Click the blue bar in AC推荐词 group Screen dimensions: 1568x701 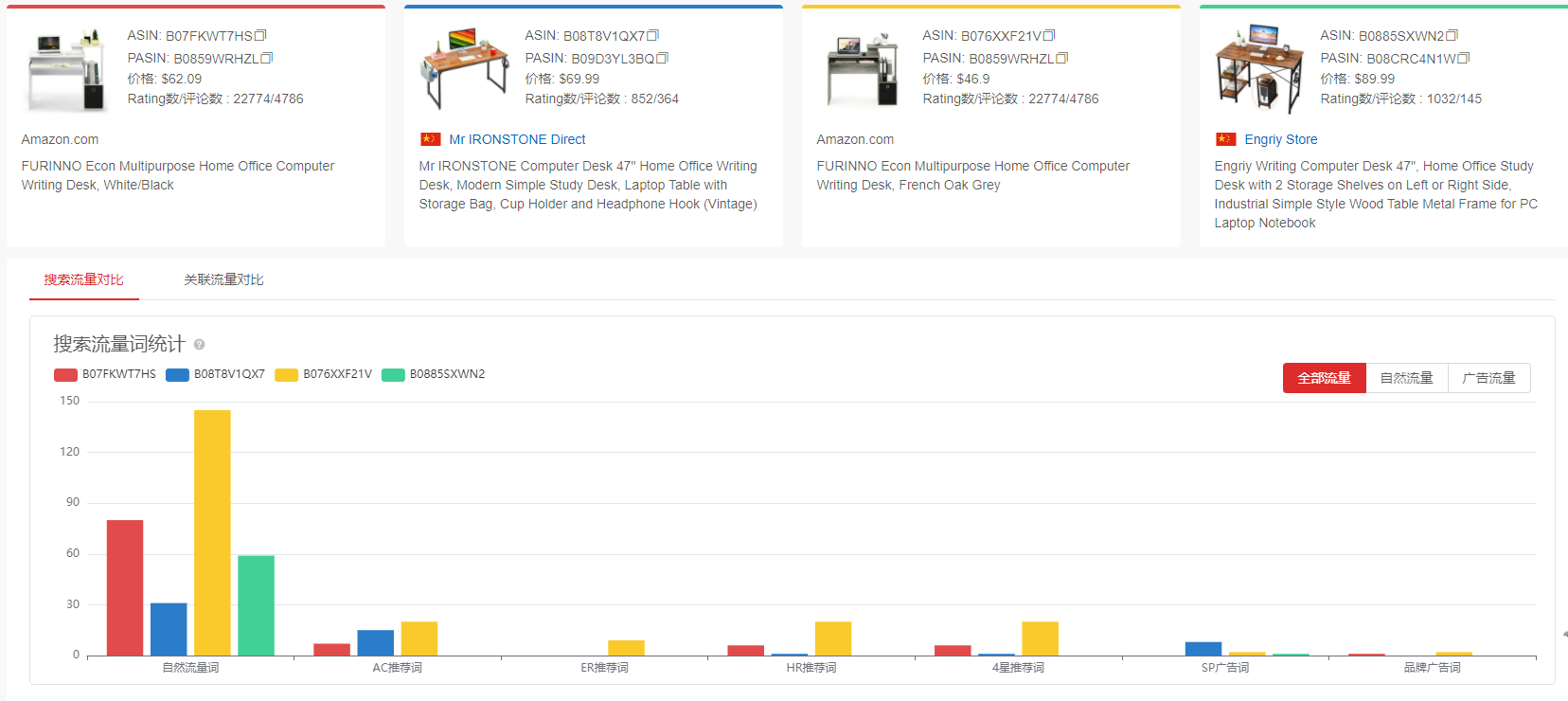pyautogui.click(x=375, y=642)
